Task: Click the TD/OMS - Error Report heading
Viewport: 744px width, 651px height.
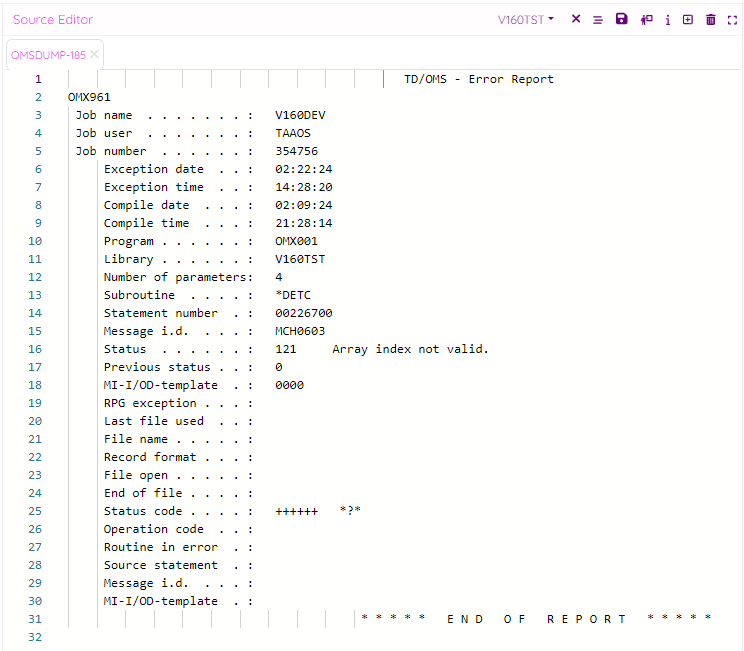Action: [x=478, y=79]
